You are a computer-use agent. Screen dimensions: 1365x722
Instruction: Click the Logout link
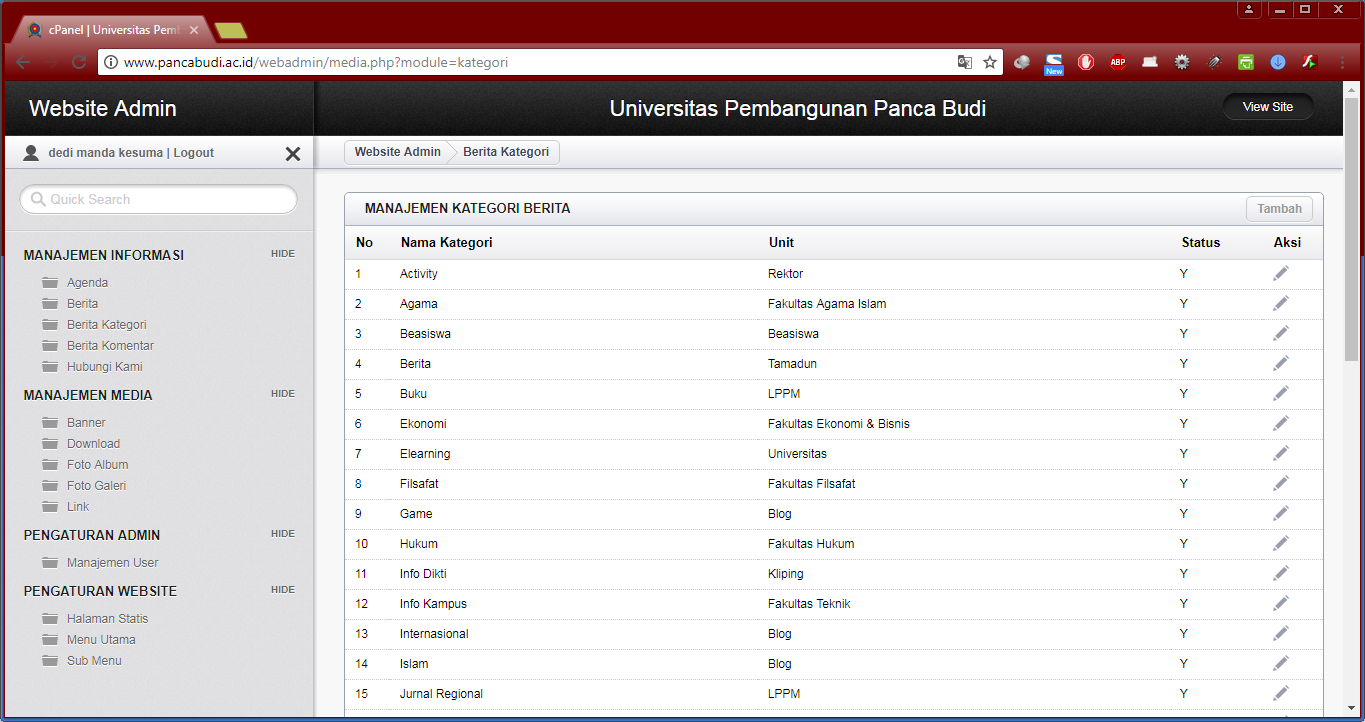point(194,153)
